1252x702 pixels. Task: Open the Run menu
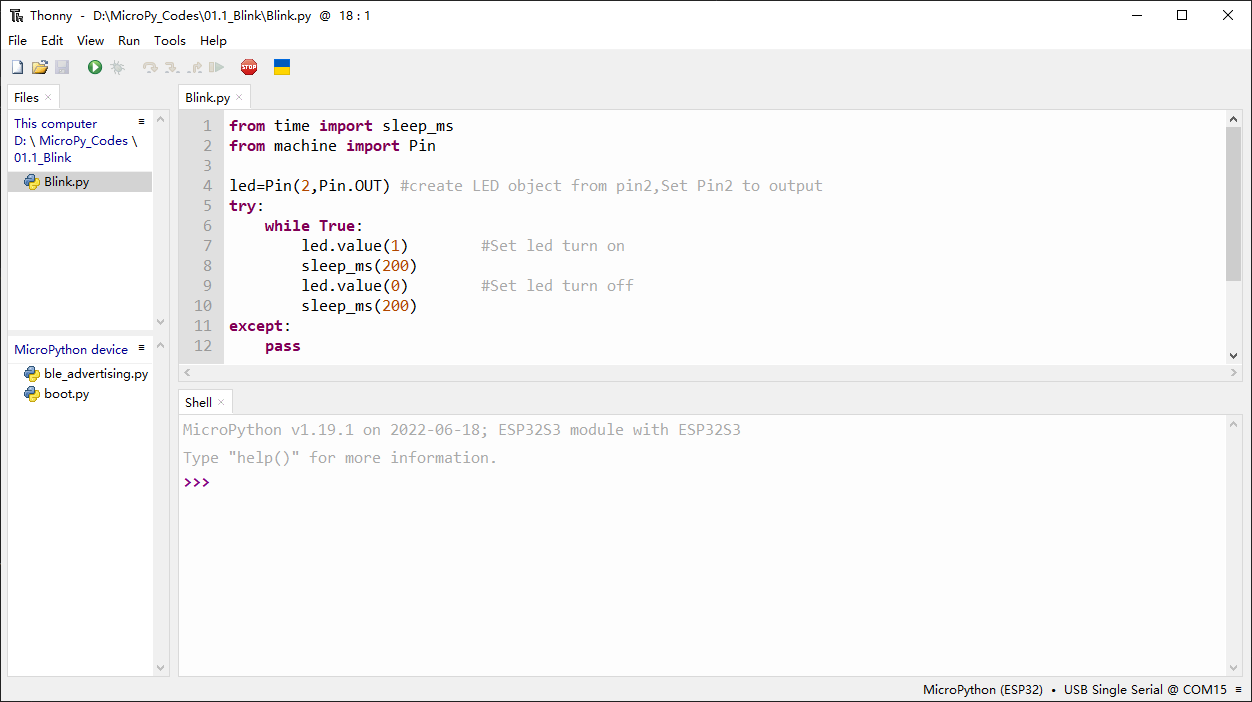tap(129, 41)
